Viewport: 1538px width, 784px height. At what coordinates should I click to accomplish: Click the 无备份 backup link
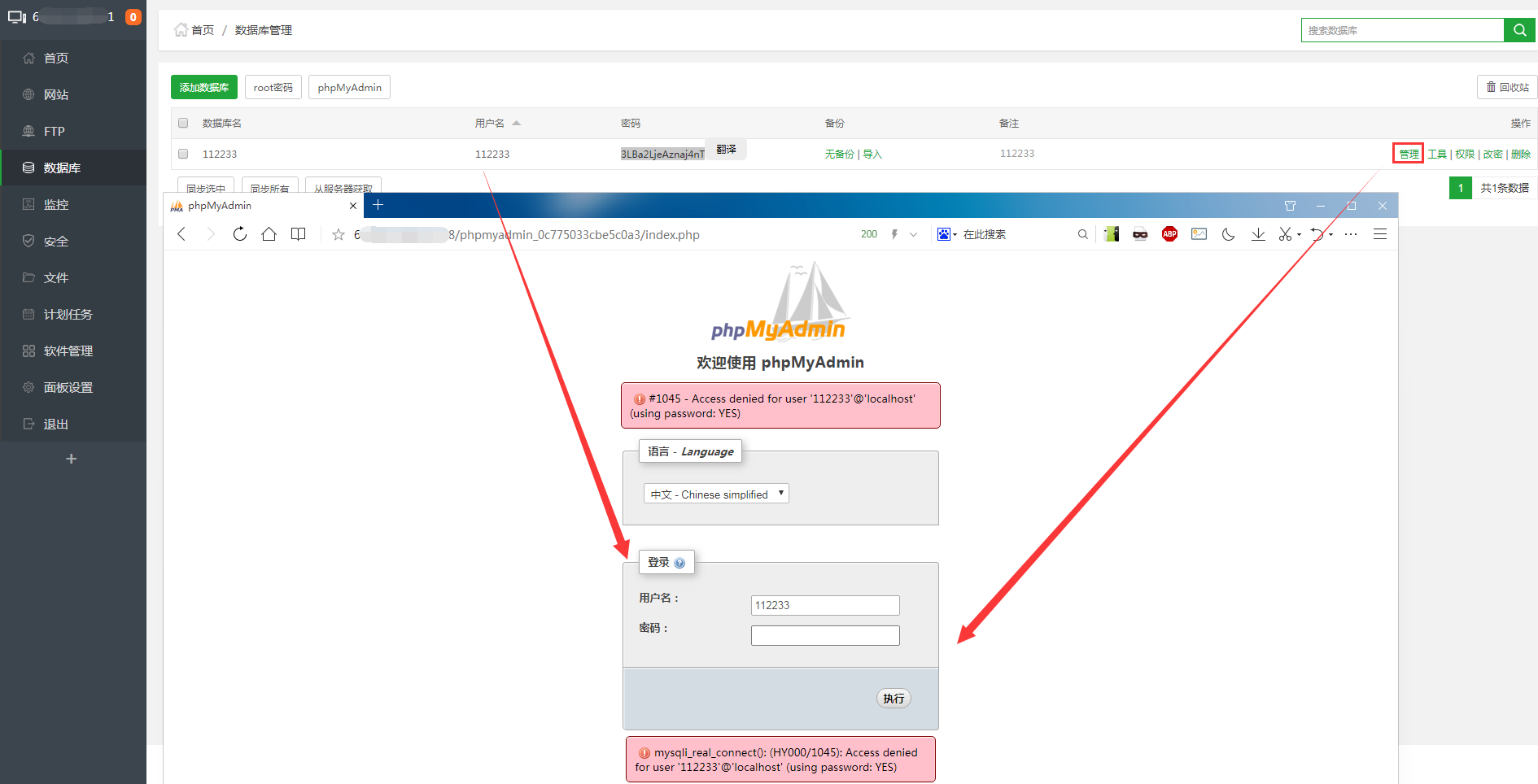pos(839,154)
